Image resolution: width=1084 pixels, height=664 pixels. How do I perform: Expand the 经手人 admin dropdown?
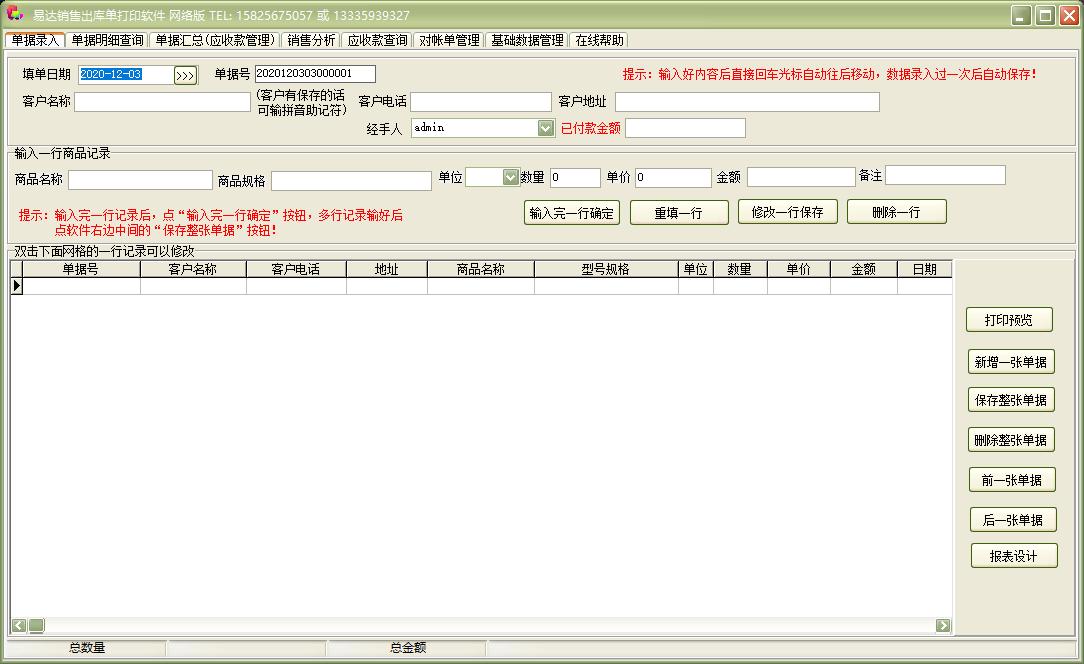pyautogui.click(x=545, y=128)
